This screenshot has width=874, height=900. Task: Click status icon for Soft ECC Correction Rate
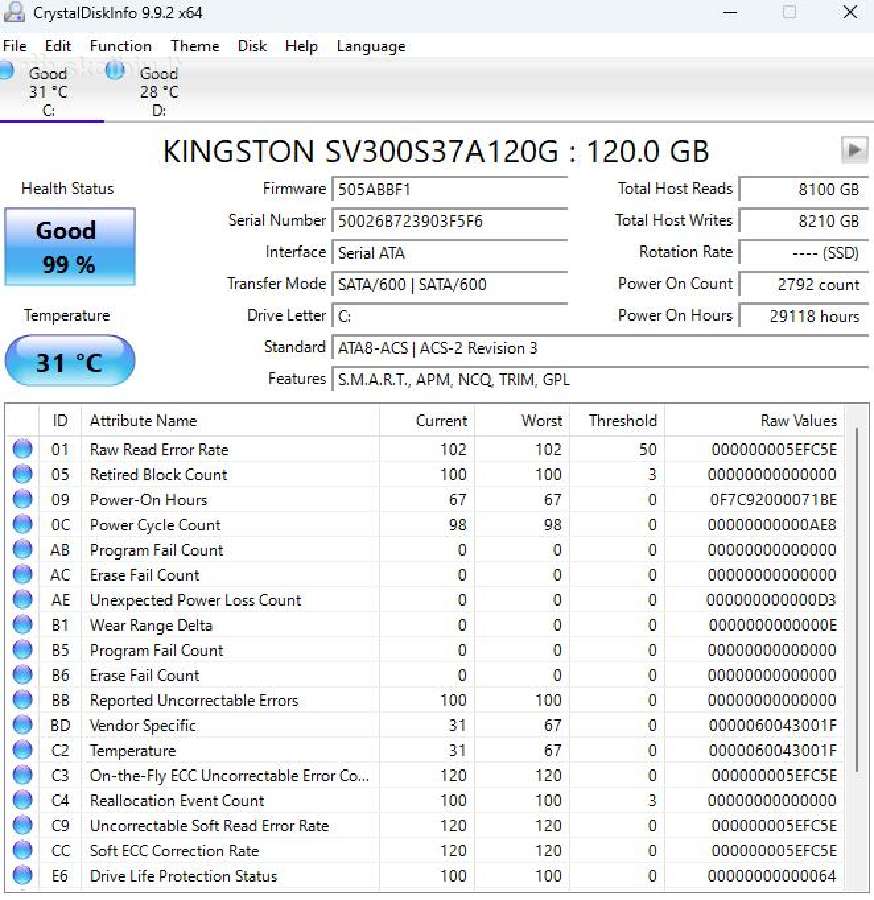pos(22,851)
